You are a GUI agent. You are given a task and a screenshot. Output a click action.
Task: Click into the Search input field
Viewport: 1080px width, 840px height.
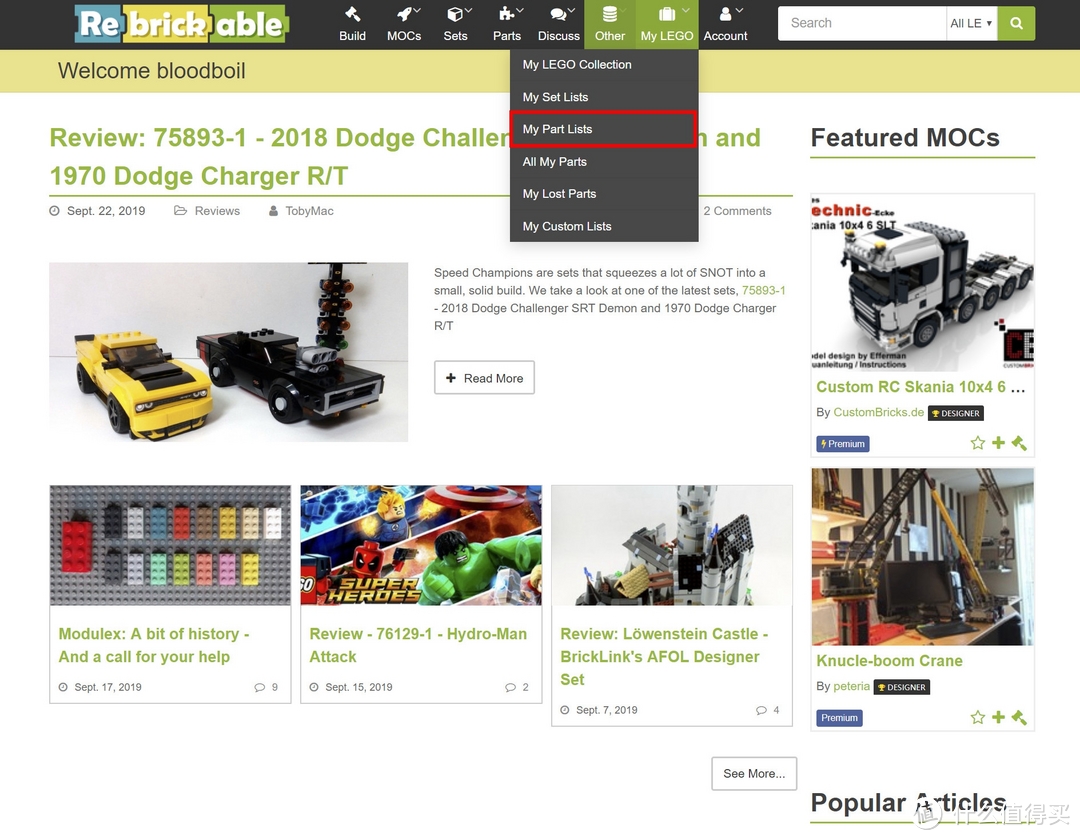click(x=862, y=23)
